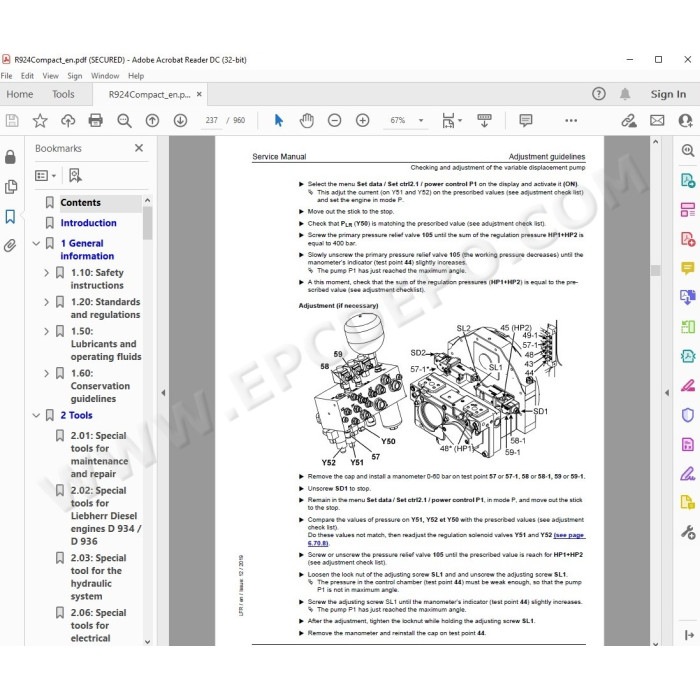Collapse the 2 Tools section
The image size is (700, 700).
tap(36, 415)
